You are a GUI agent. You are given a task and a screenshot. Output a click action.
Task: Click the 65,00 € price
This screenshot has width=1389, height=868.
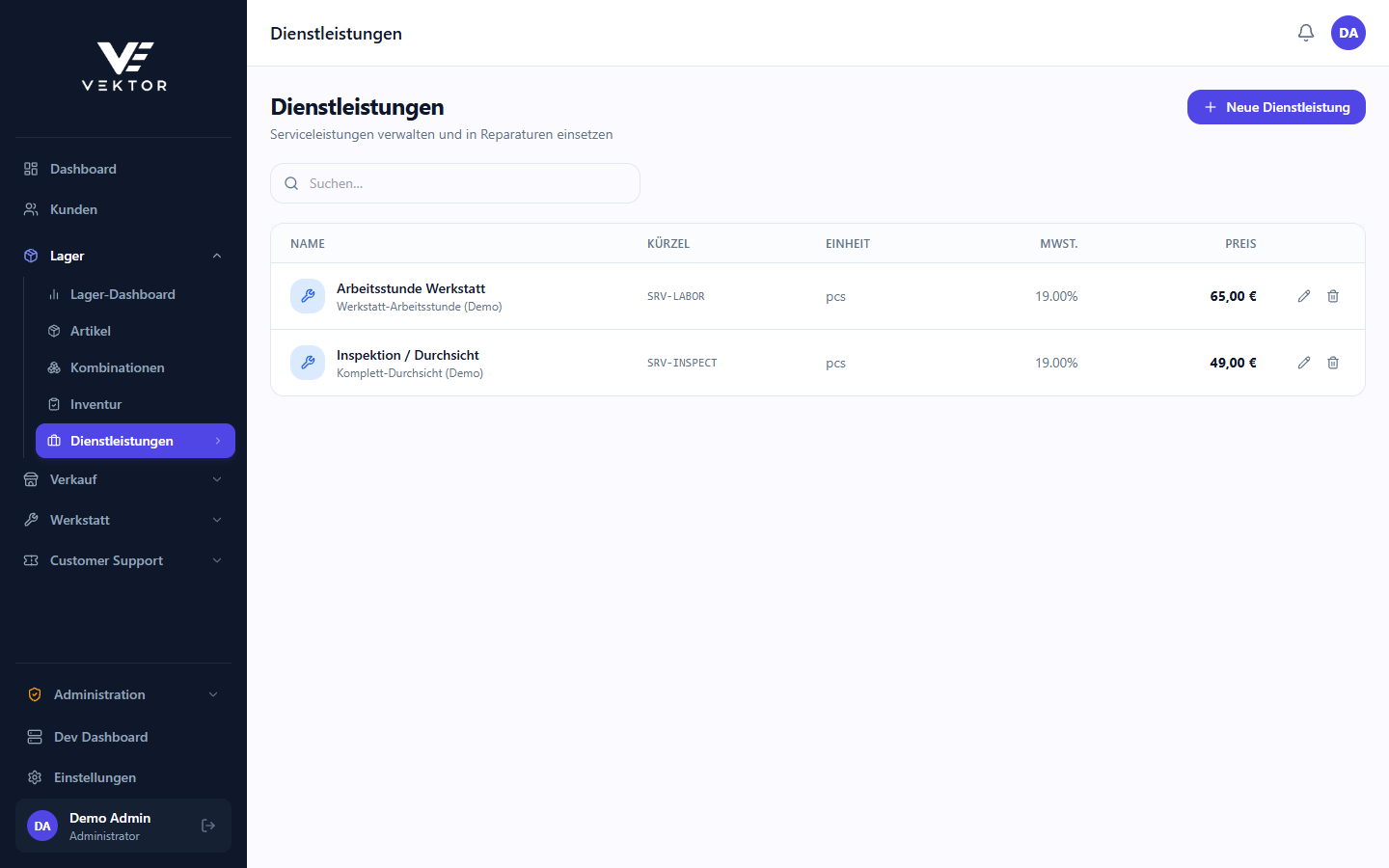[x=1234, y=296]
